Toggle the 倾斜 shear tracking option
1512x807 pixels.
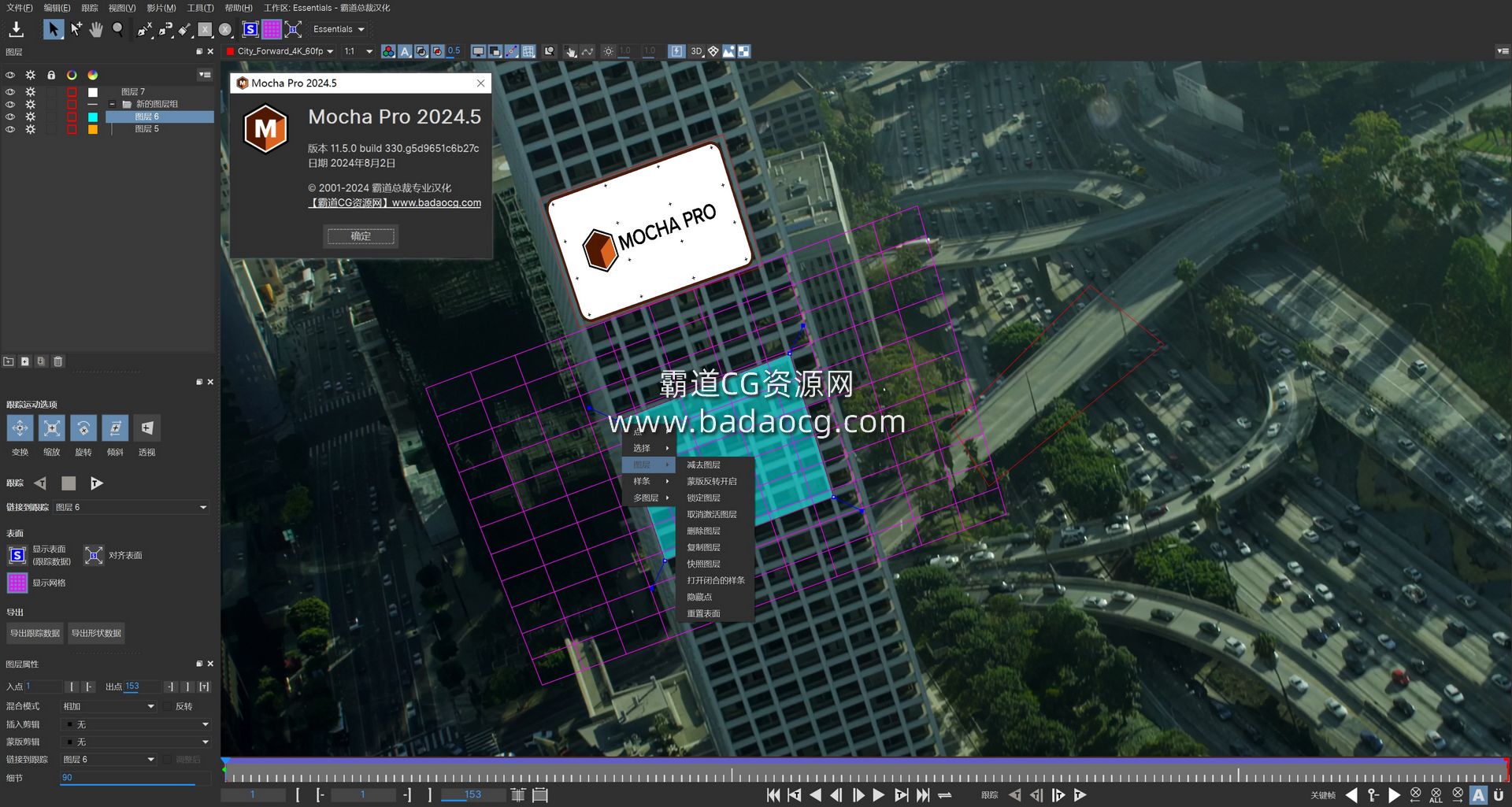tap(115, 428)
